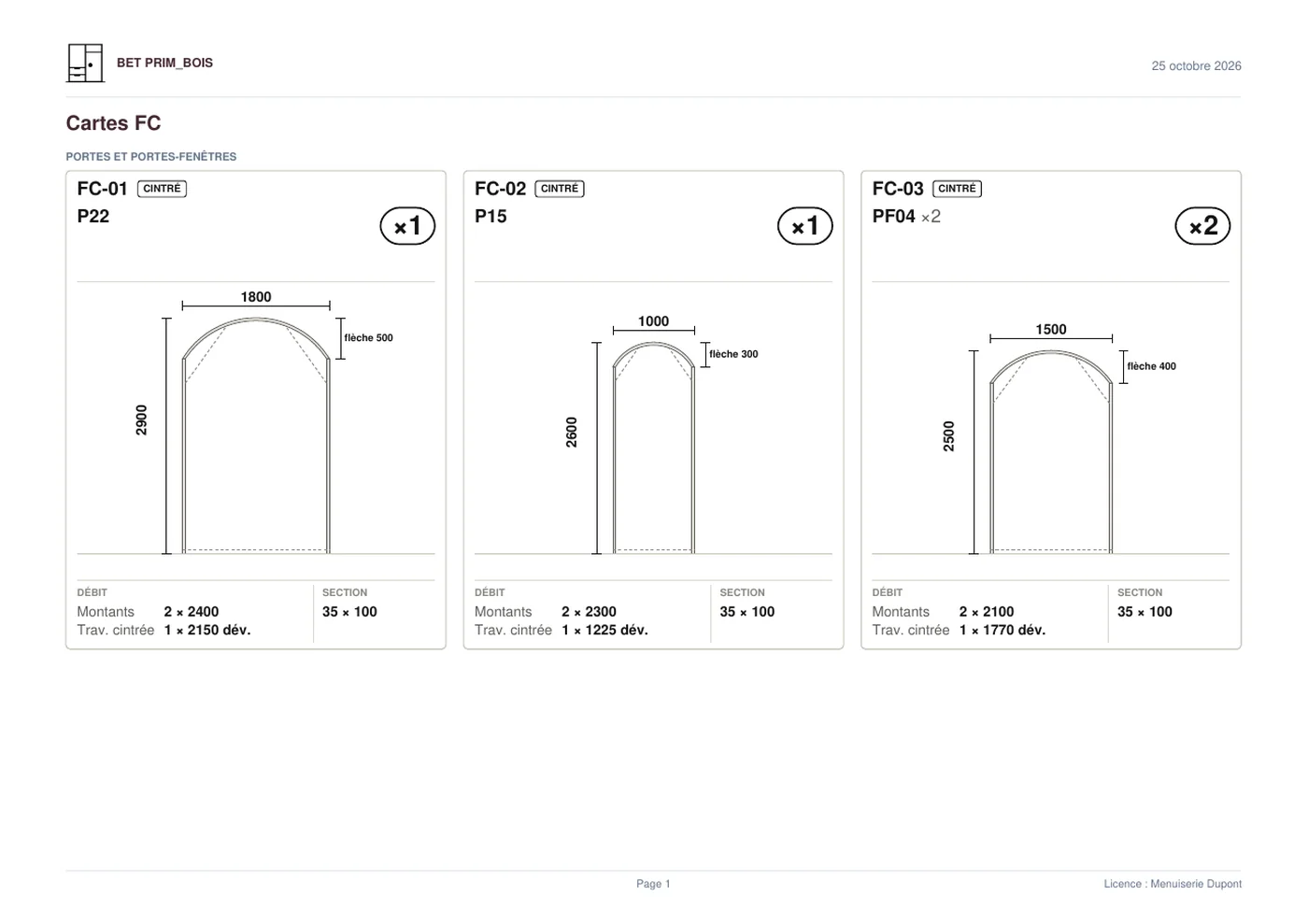
Task: Click the 2 × 2300 montants value
Action: coord(589,612)
